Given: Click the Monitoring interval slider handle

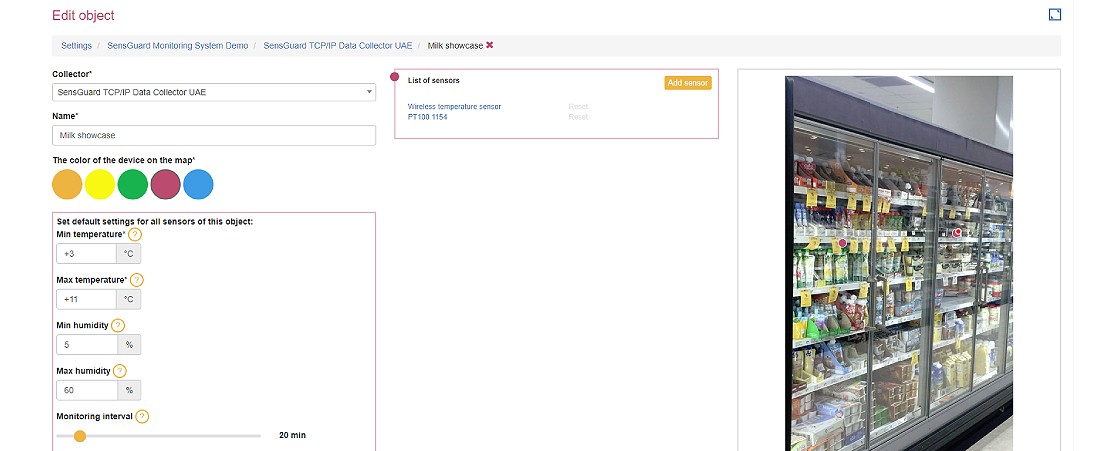Looking at the screenshot, I should click(x=80, y=436).
